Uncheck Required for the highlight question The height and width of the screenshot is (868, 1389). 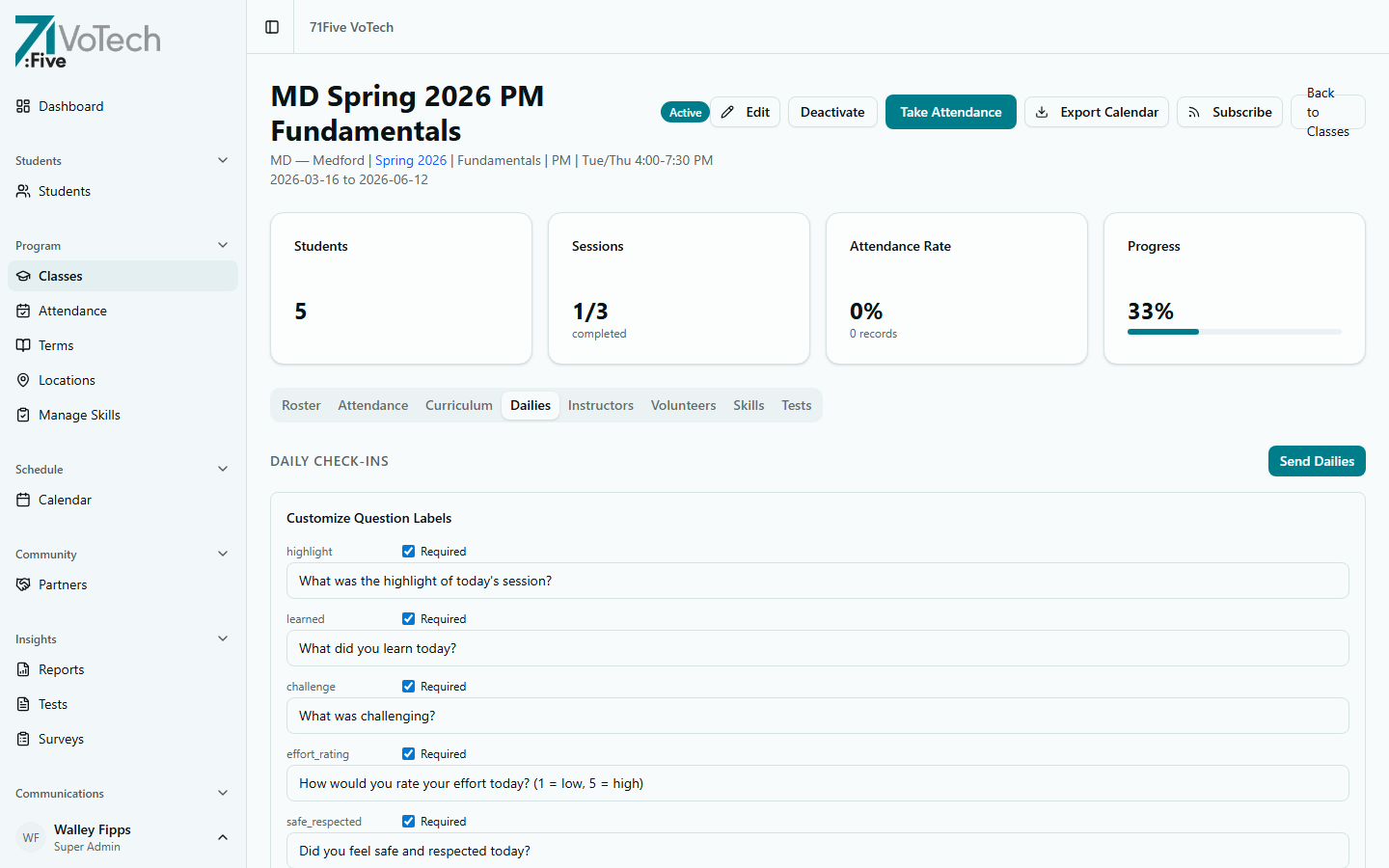pos(408,551)
